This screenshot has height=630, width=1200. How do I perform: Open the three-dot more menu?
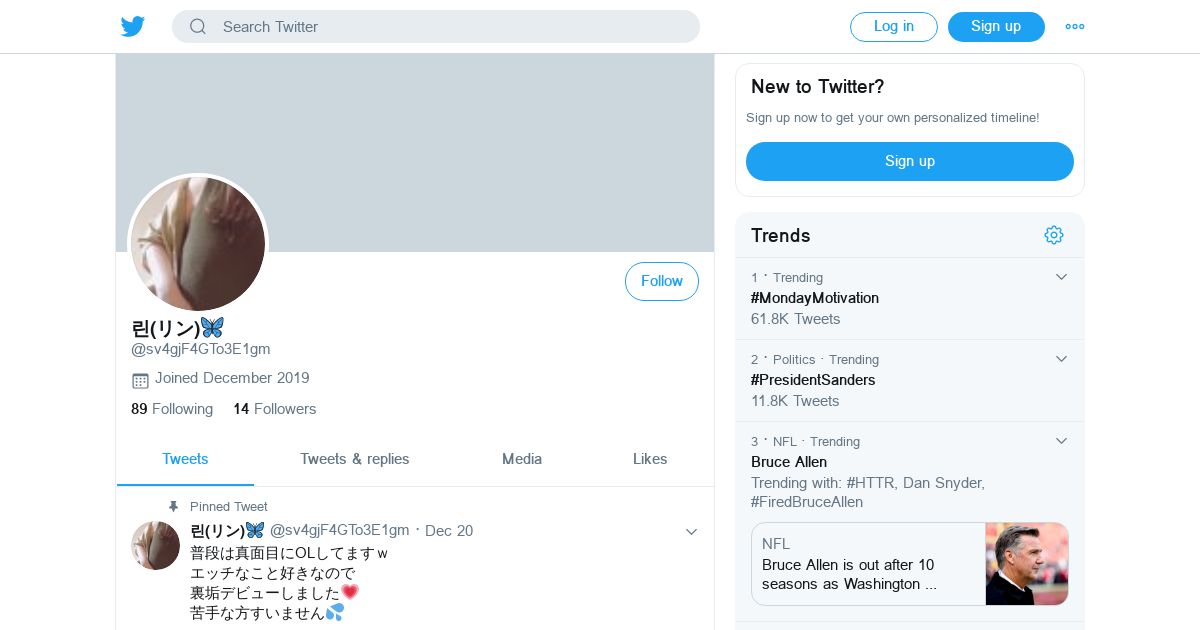pos(1075,27)
